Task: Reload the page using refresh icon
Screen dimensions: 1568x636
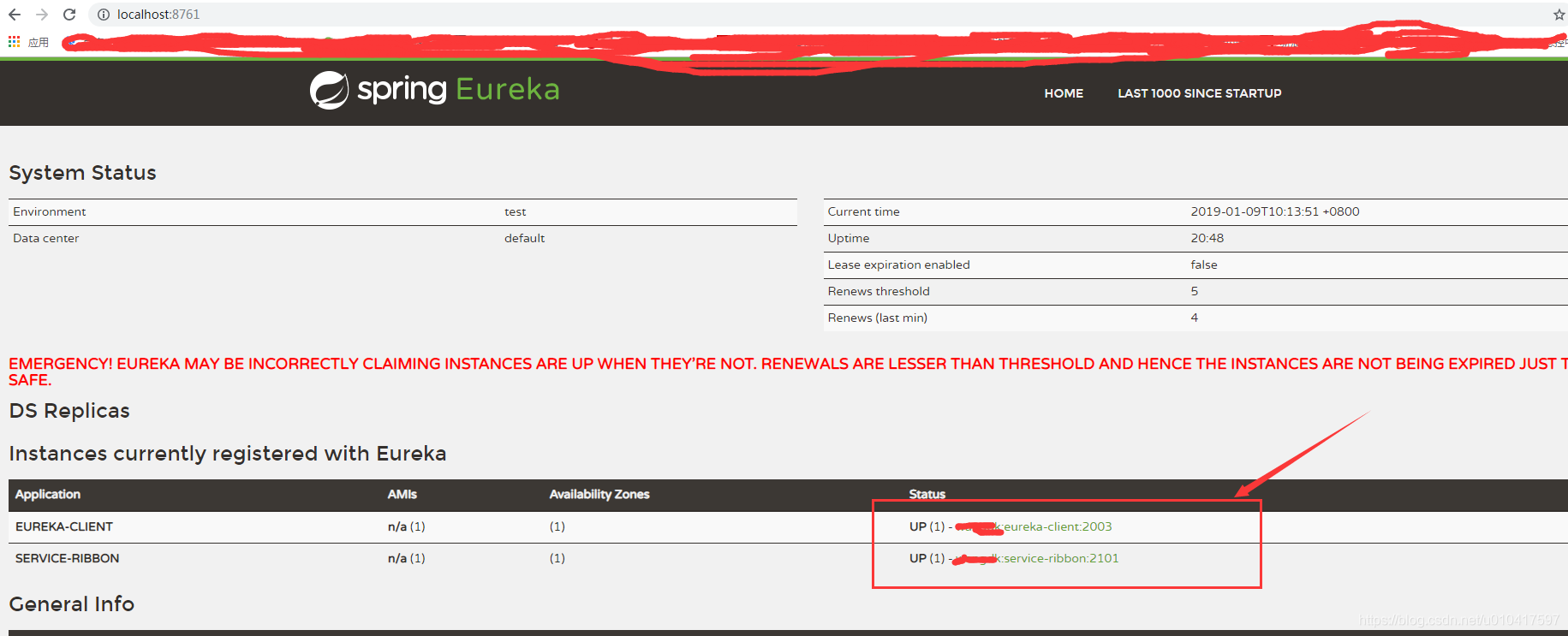Action: pyautogui.click(x=69, y=15)
